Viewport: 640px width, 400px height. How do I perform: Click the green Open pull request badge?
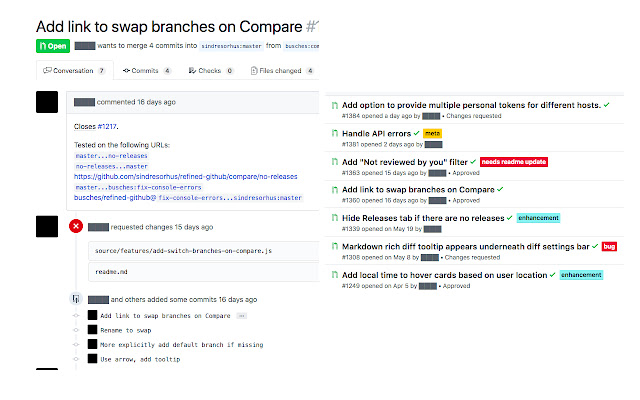point(53,46)
